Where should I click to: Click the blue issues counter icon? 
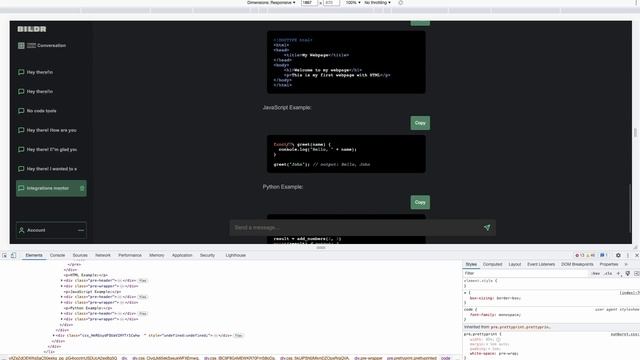click(x=603, y=255)
